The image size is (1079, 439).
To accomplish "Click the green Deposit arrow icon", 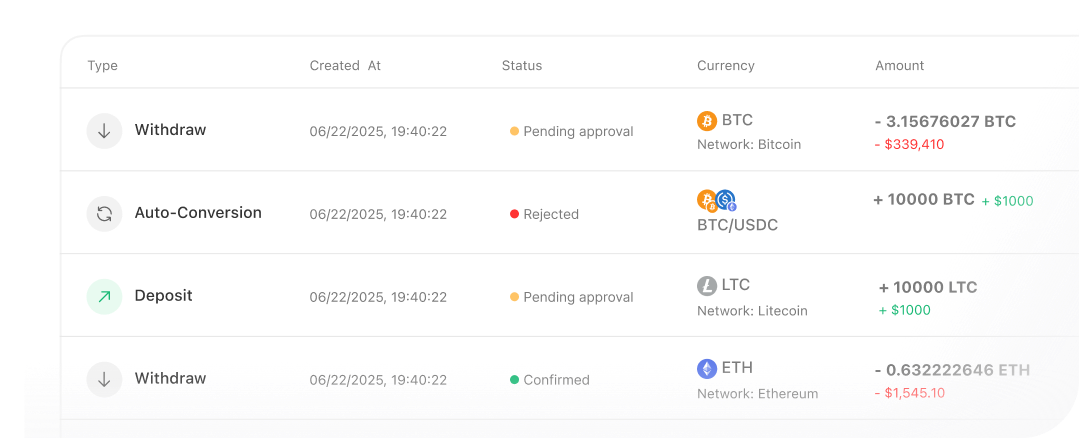I will pyautogui.click(x=104, y=297).
